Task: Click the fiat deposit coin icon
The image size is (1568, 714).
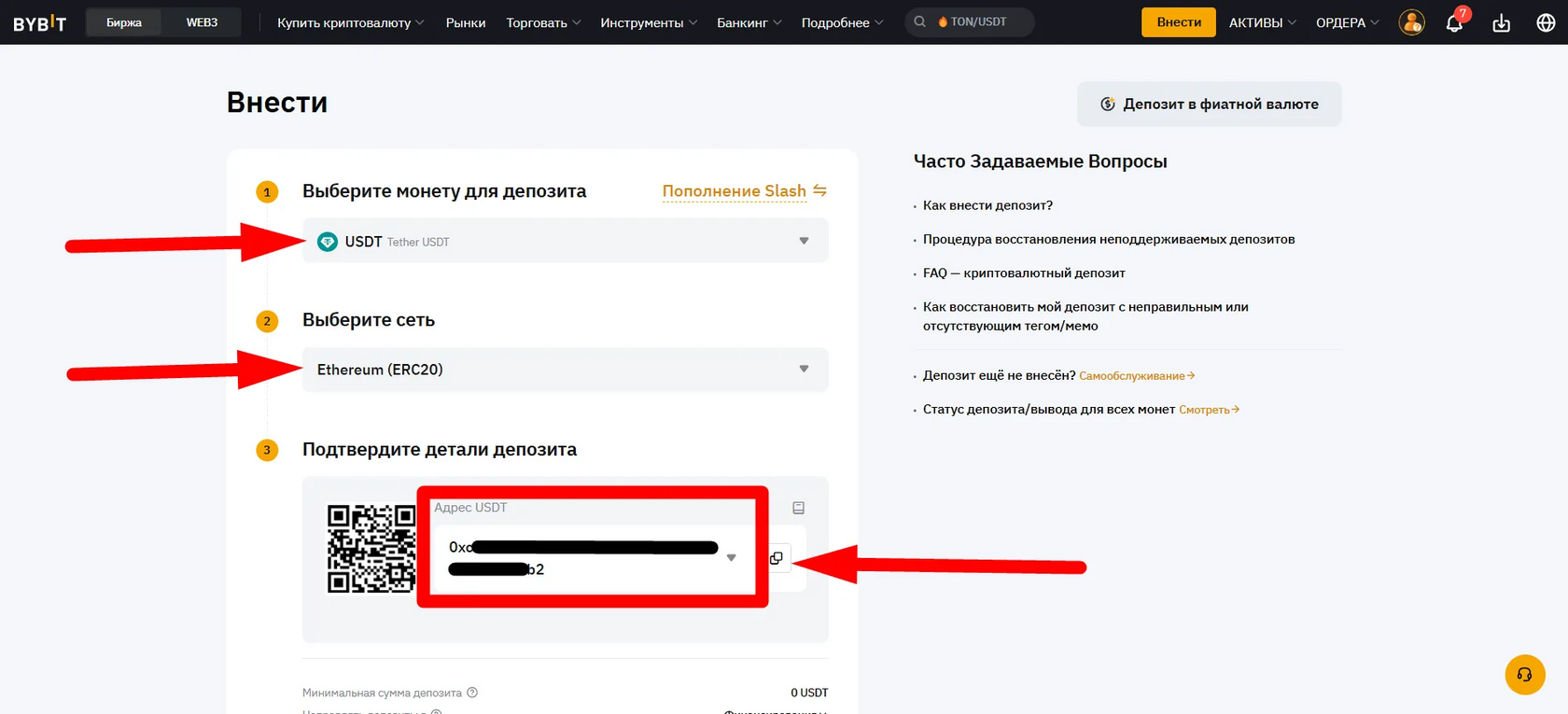Action: pyautogui.click(x=1108, y=104)
